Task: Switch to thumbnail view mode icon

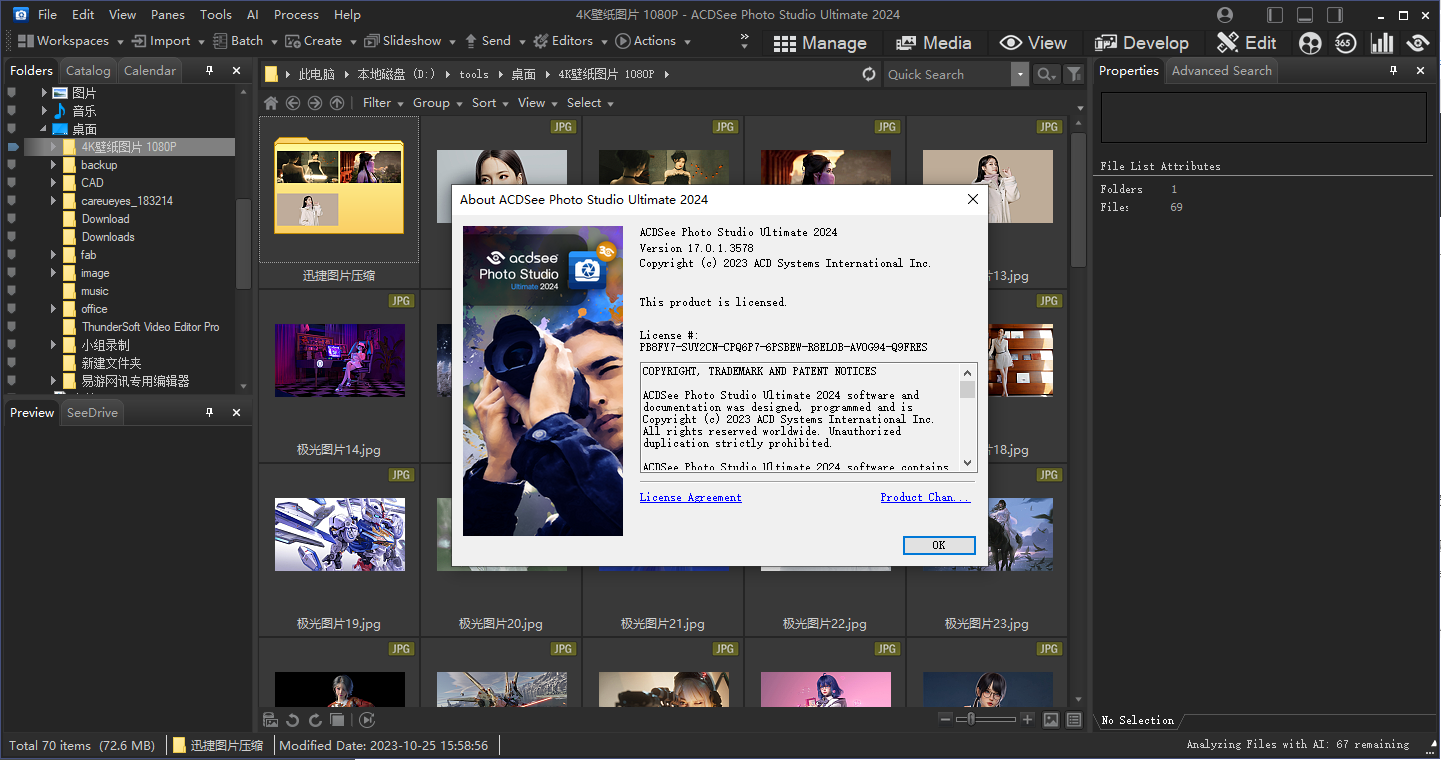Action: (x=1051, y=720)
